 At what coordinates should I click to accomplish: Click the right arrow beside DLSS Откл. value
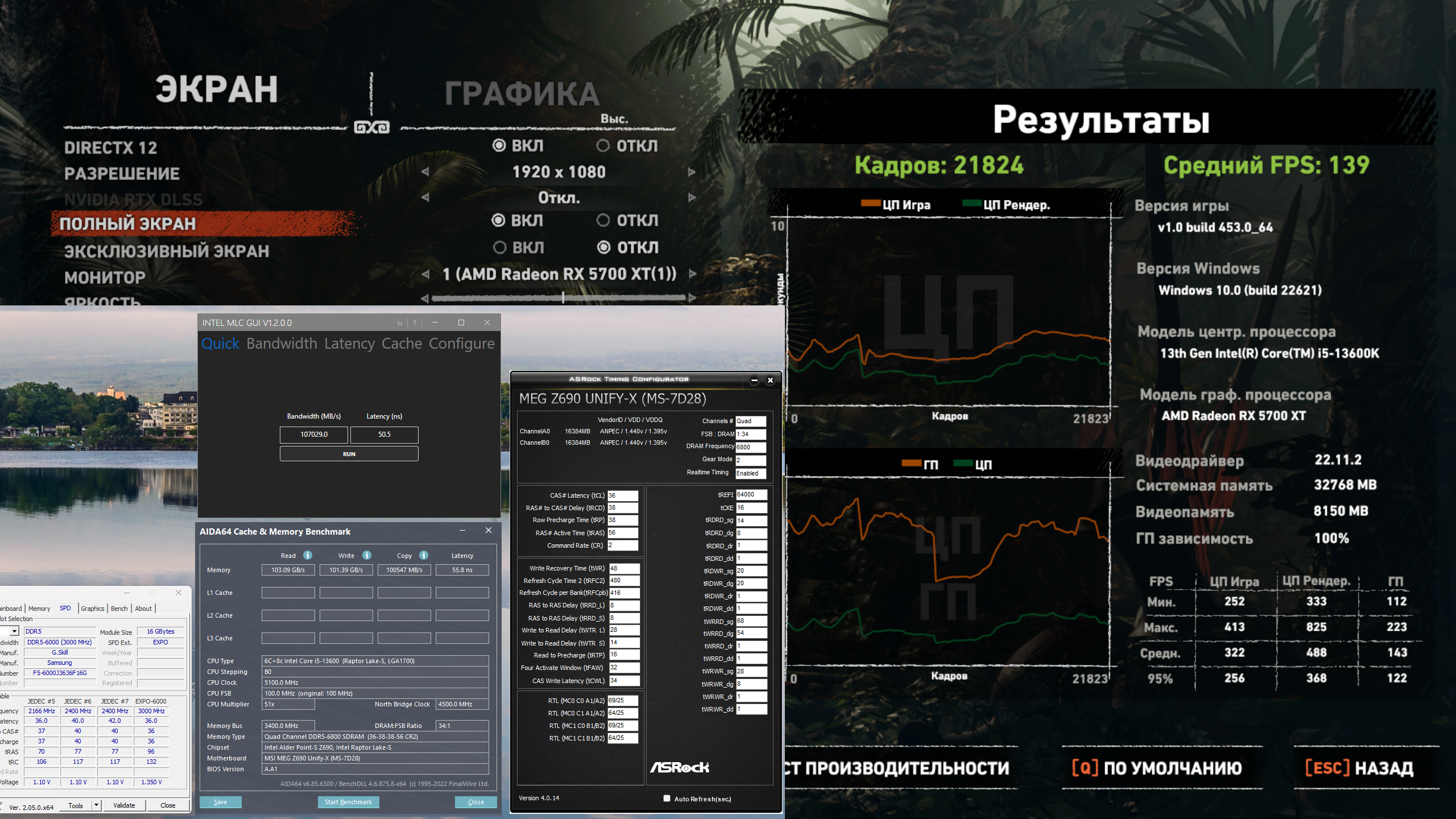click(692, 197)
